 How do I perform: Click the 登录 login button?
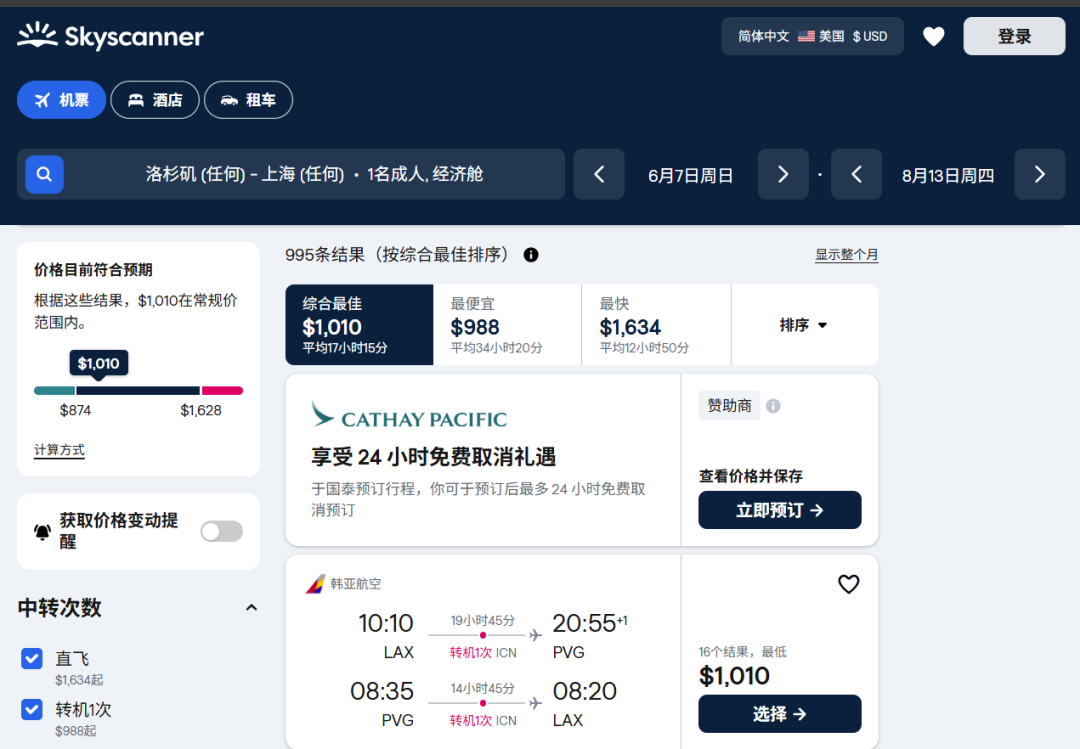click(x=1014, y=36)
